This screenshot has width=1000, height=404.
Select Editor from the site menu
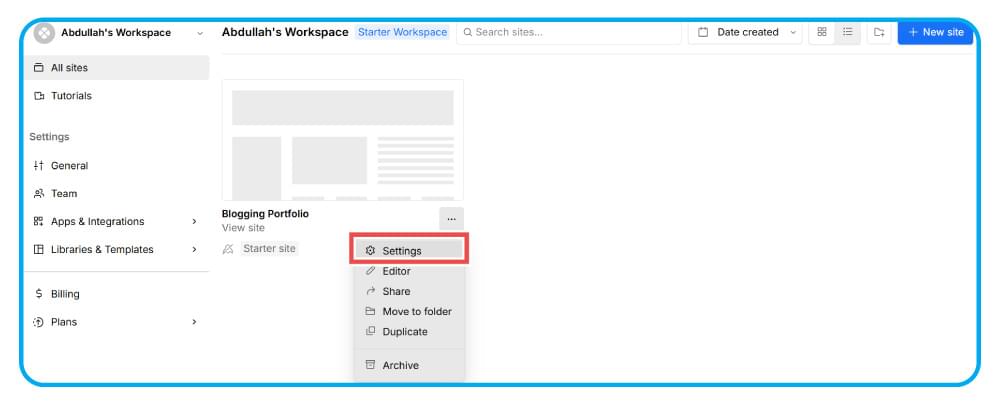click(409, 271)
